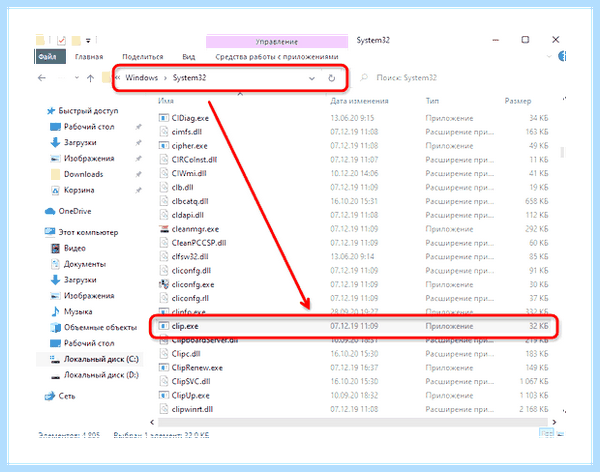The image size is (600, 472).
Task: Expand the address bar history dropdown
Action: 312,78
